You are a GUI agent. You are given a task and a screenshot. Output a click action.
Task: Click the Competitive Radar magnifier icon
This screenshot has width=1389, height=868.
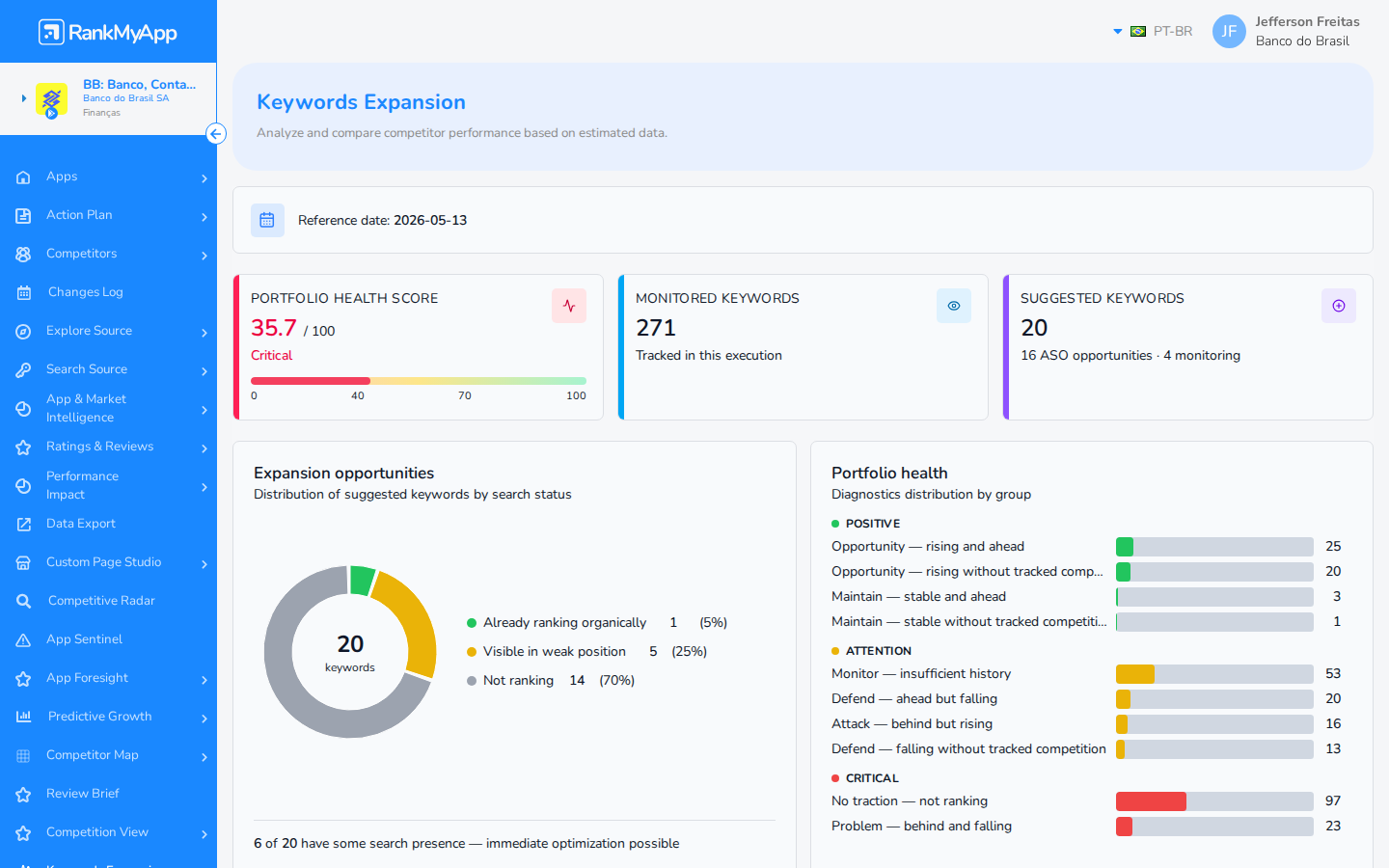point(23,602)
